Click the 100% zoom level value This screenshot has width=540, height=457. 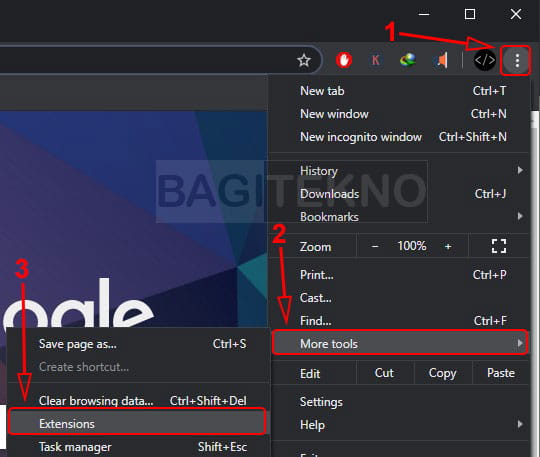point(412,246)
